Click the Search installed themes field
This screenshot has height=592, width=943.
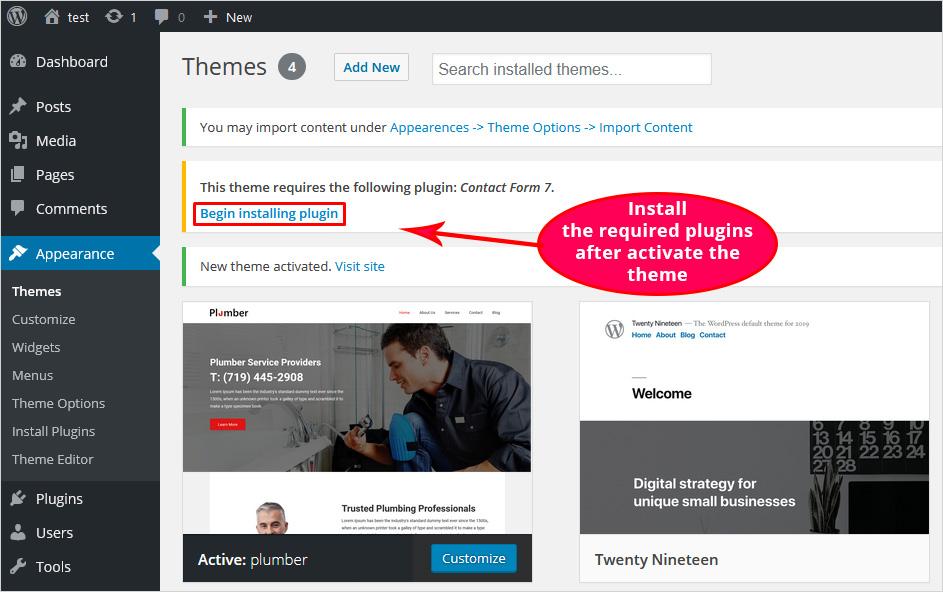(571, 69)
